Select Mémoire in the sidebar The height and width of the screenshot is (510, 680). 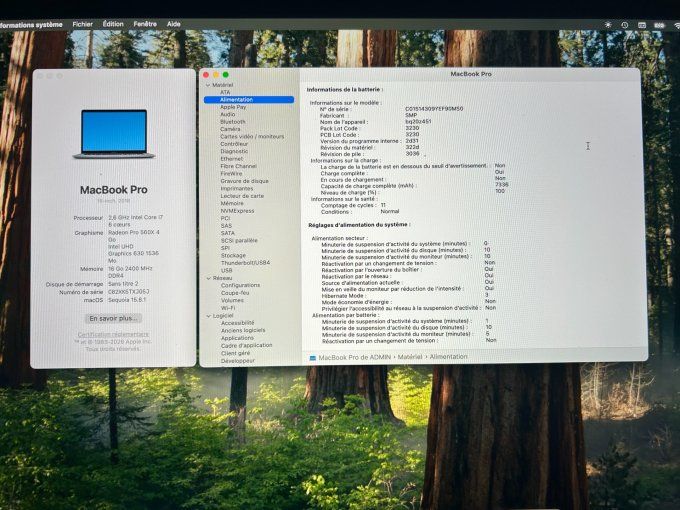click(x=232, y=203)
